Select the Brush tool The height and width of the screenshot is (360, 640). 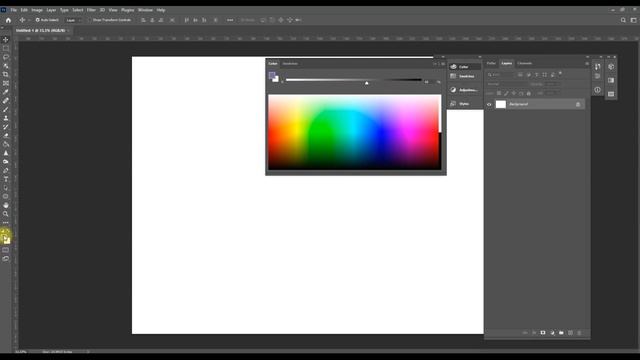[x=6, y=109]
